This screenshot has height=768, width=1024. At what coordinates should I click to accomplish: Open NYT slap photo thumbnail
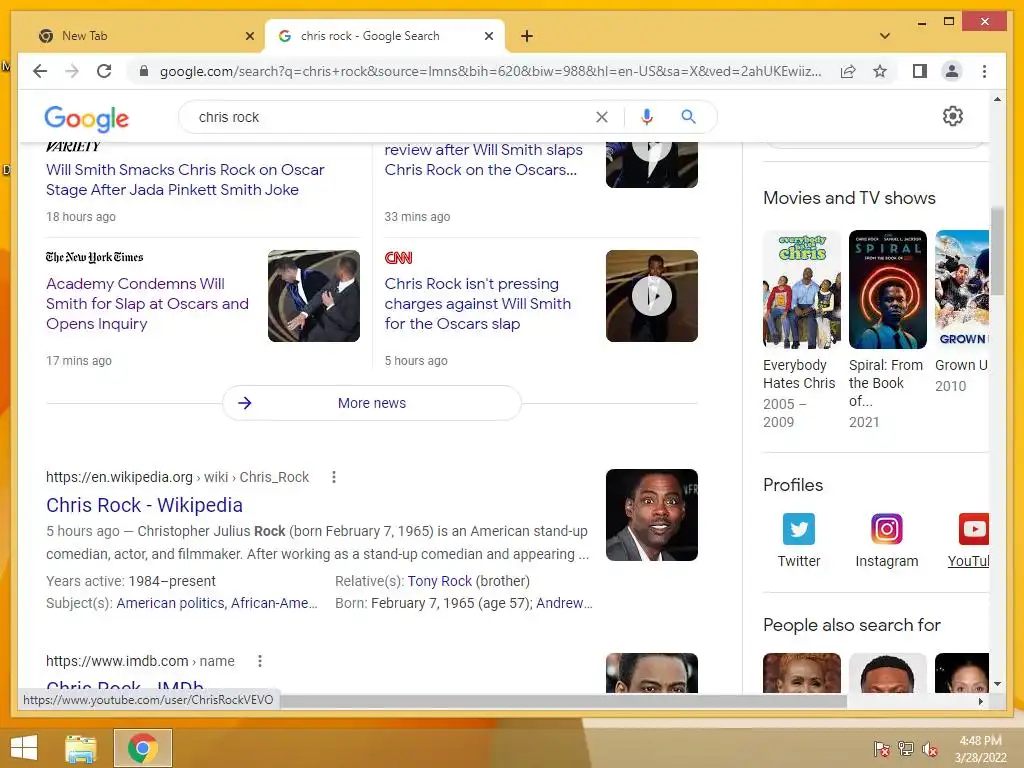click(x=313, y=296)
